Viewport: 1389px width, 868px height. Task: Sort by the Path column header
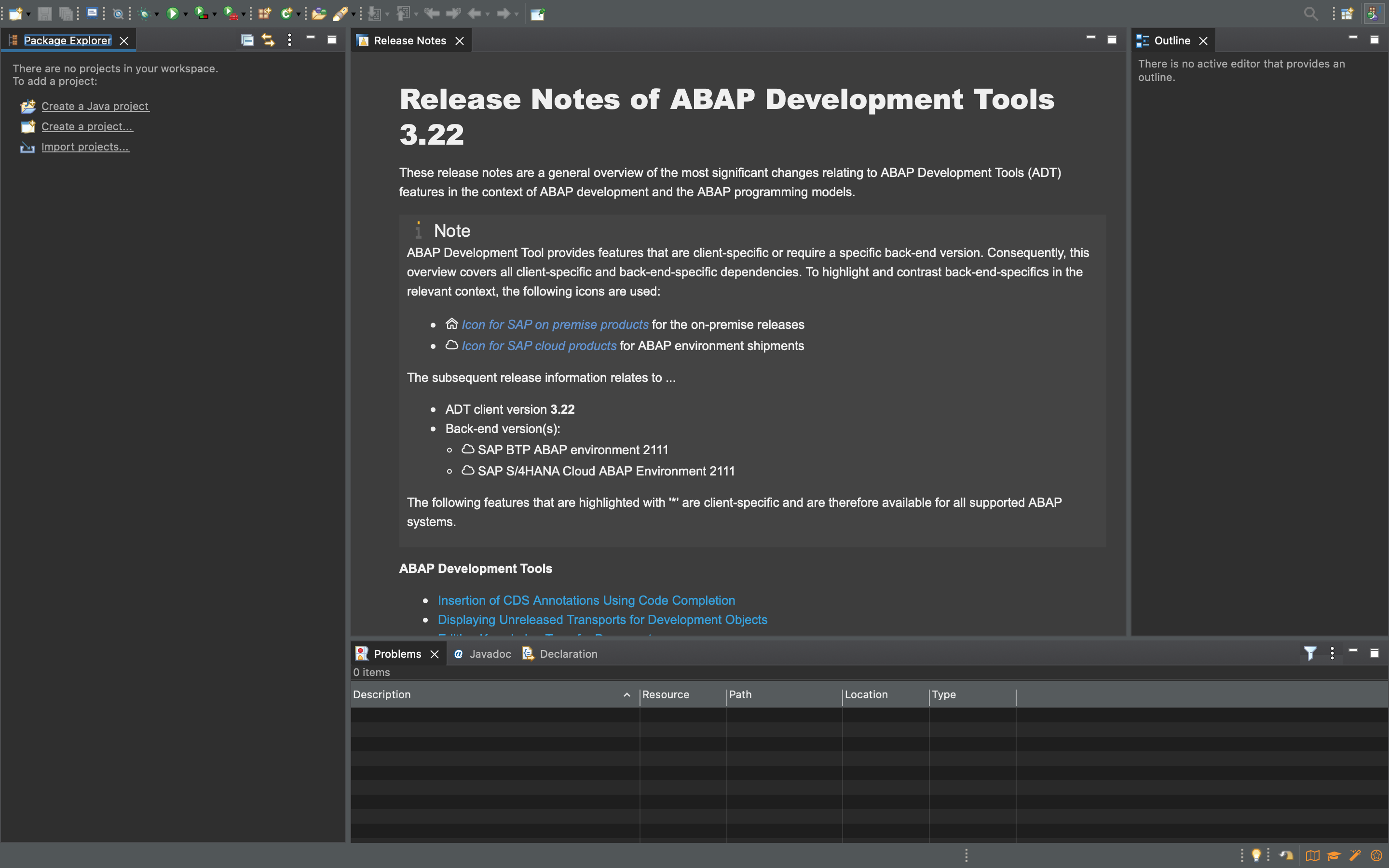coord(784,694)
